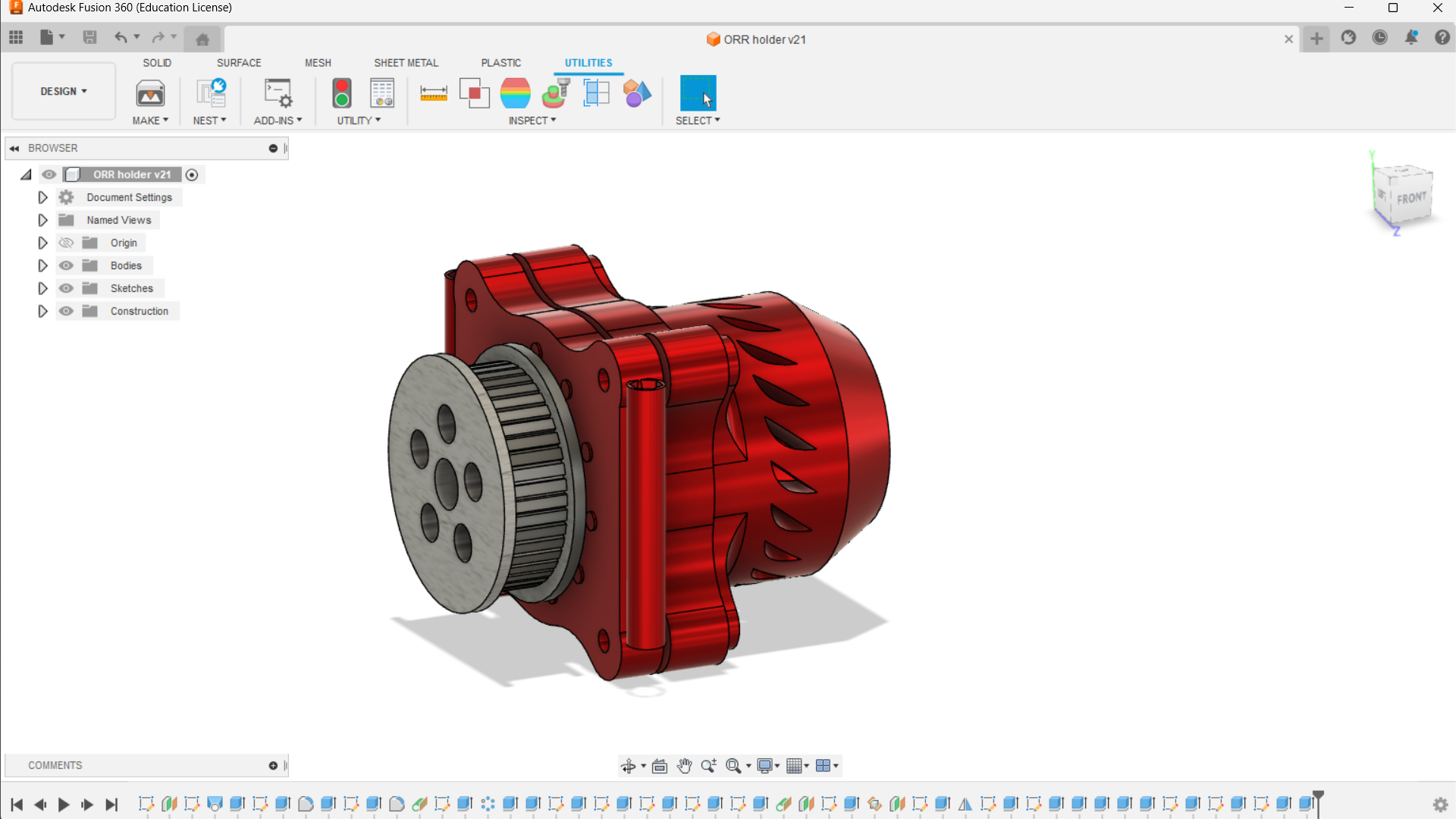Toggle visibility of ORR holder v21 component
This screenshot has height=819, width=1456.
(49, 174)
